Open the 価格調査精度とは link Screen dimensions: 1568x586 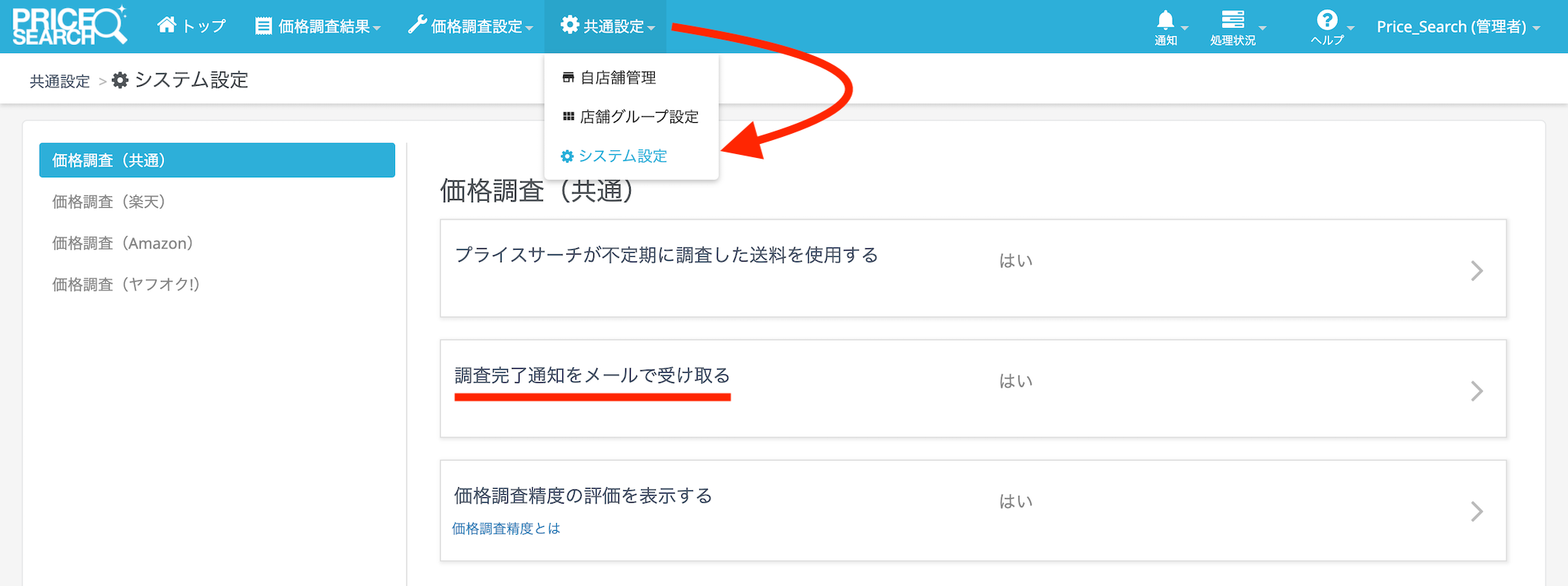pos(506,528)
